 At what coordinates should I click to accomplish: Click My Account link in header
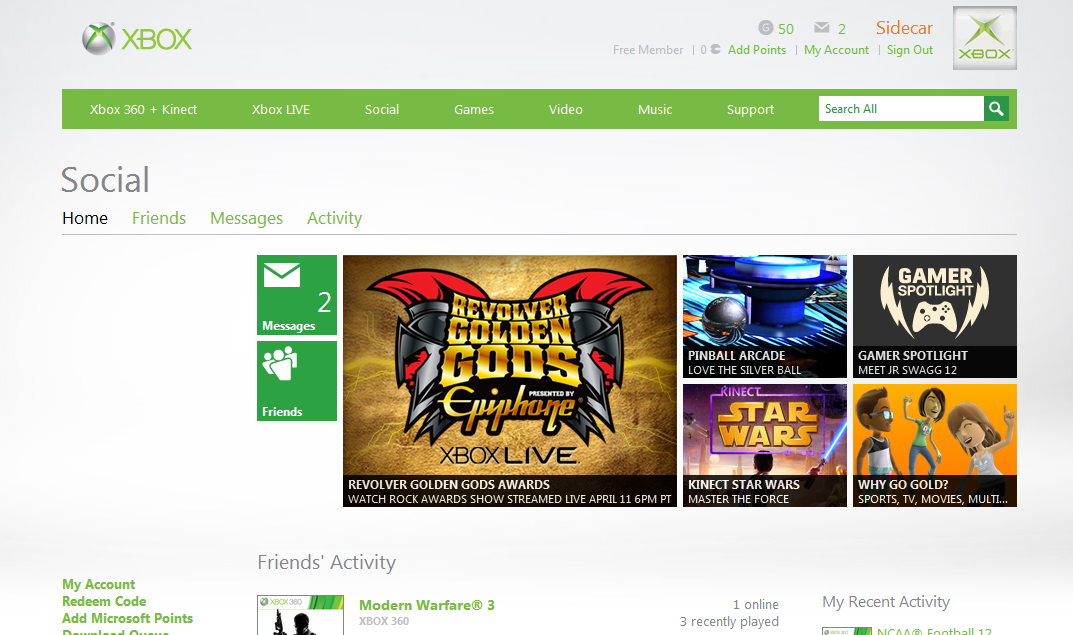click(836, 50)
